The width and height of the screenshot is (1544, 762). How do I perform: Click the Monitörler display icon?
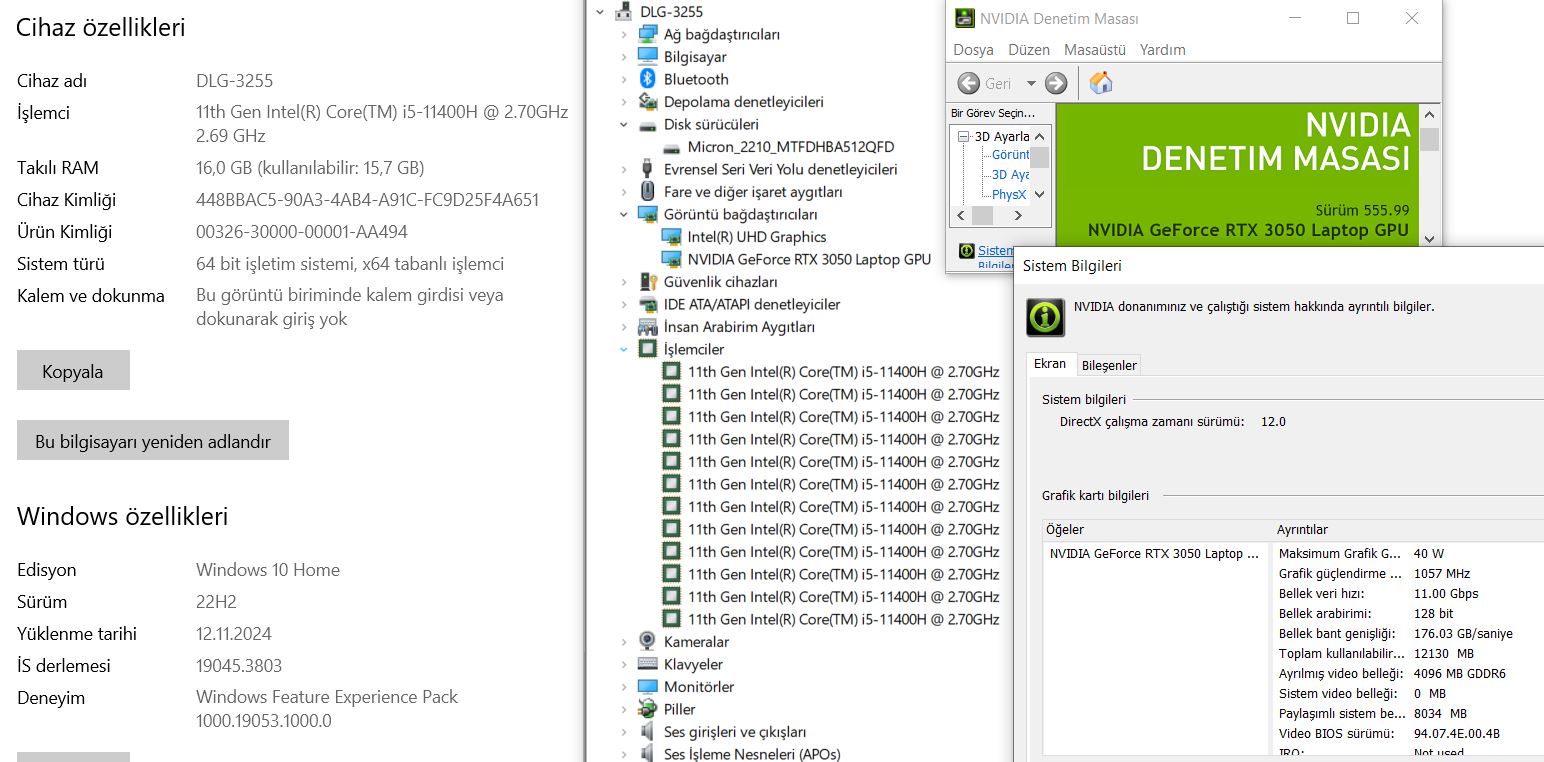(x=647, y=687)
